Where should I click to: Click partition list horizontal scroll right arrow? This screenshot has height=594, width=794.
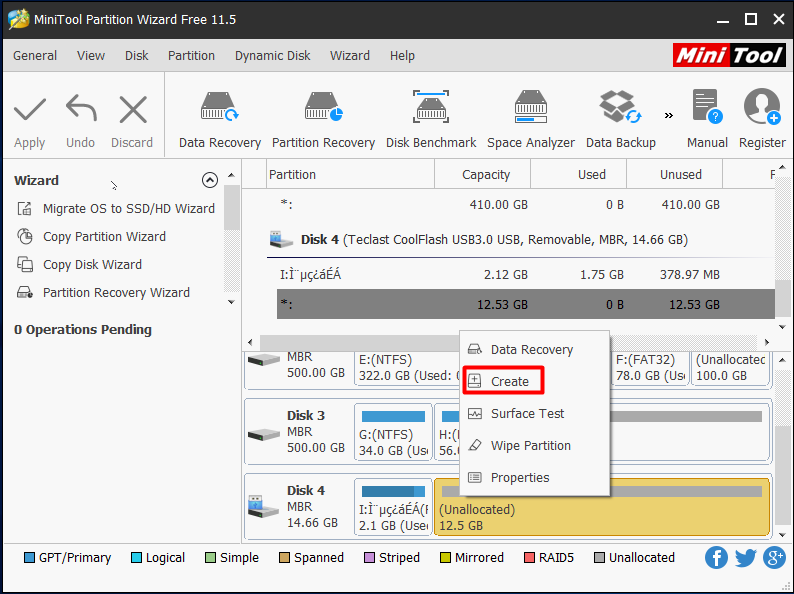point(767,342)
